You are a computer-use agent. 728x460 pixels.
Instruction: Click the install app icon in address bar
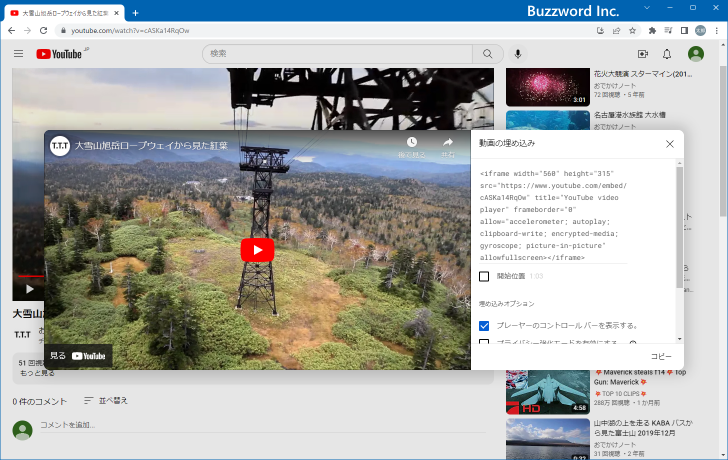[600, 31]
